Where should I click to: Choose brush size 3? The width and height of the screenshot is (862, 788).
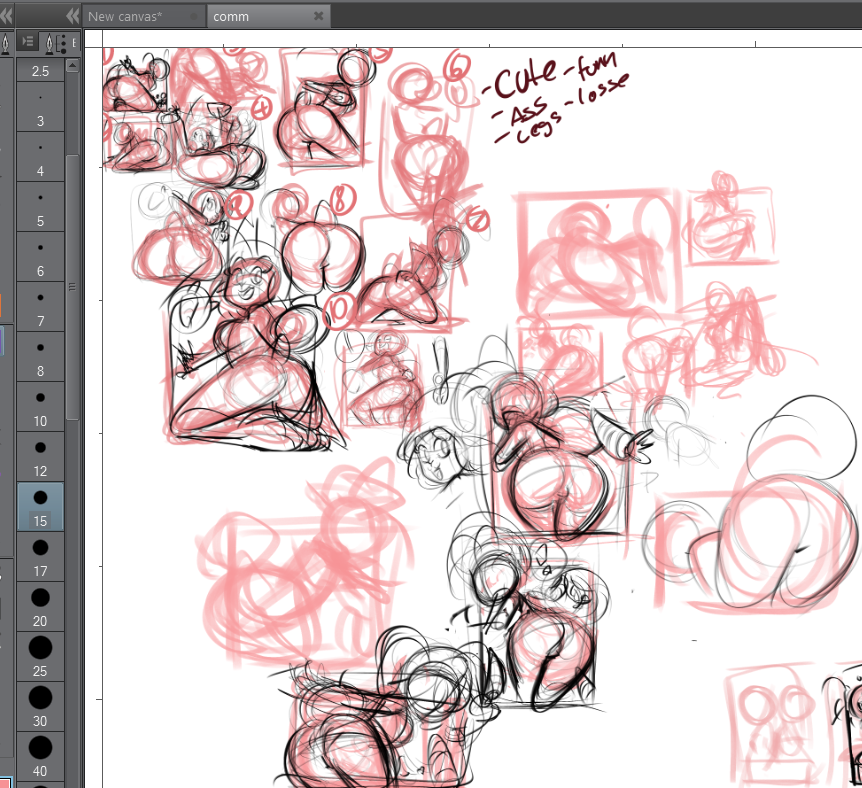(x=40, y=108)
